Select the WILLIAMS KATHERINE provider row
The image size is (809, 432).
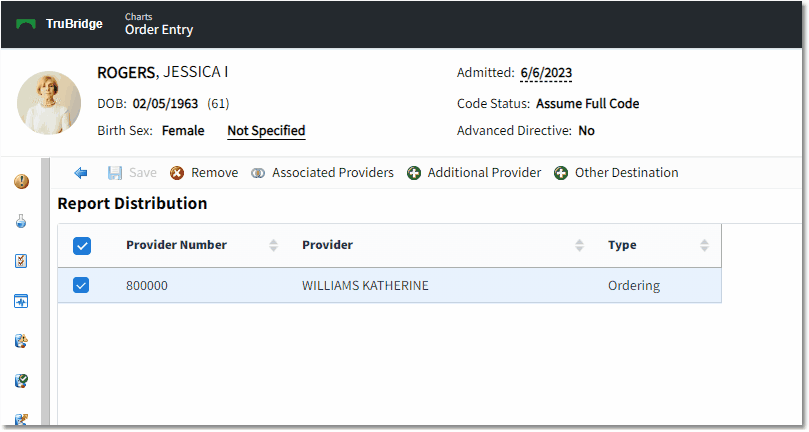[x=390, y=285]
